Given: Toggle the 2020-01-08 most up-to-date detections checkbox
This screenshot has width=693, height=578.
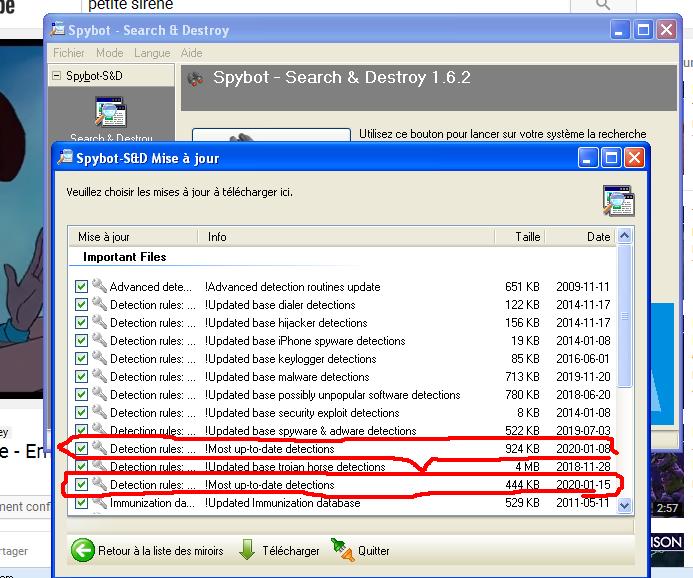Looking at the screenshot, I should click(x=81, y=449).
